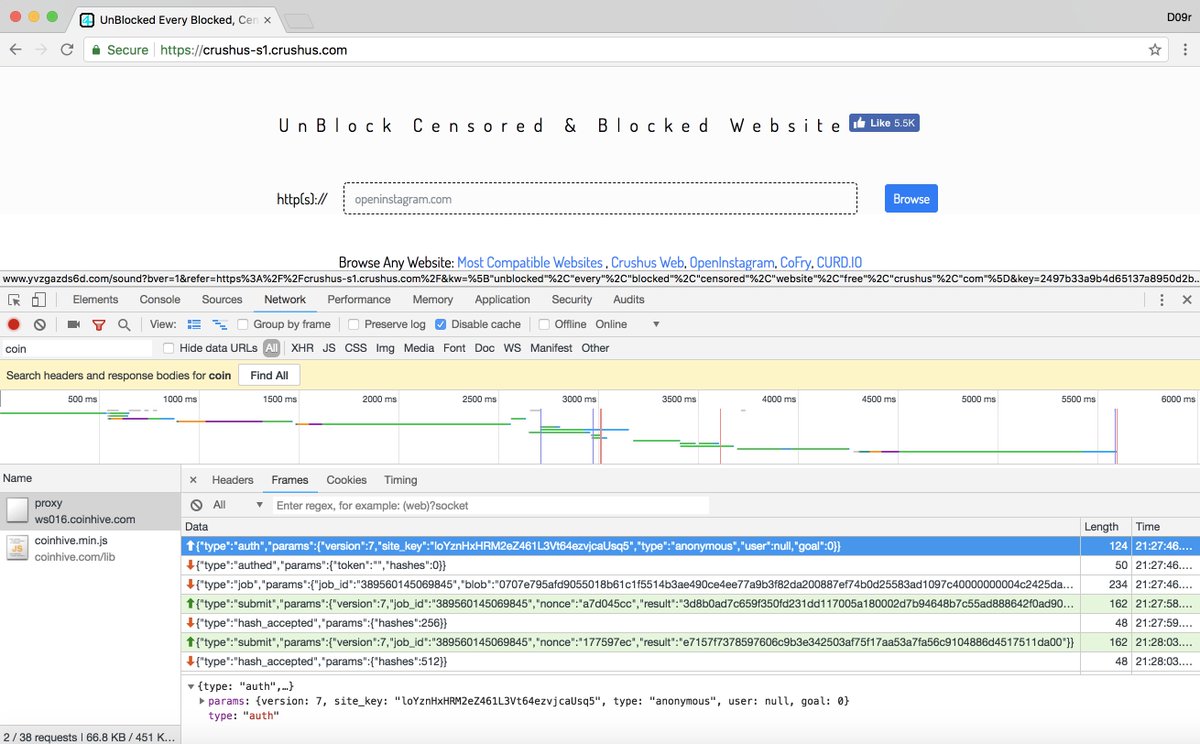Open the DevTools customize menu dots

1161,299
